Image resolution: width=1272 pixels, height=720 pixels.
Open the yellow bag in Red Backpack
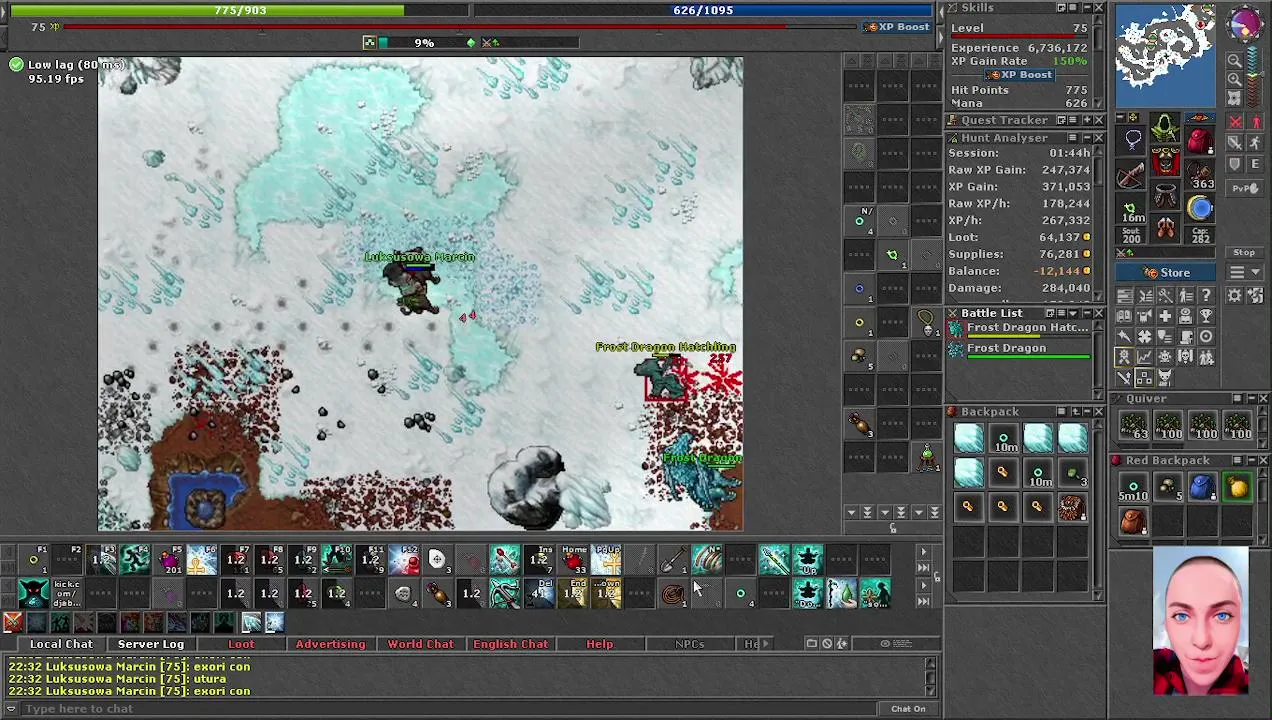1238,487
